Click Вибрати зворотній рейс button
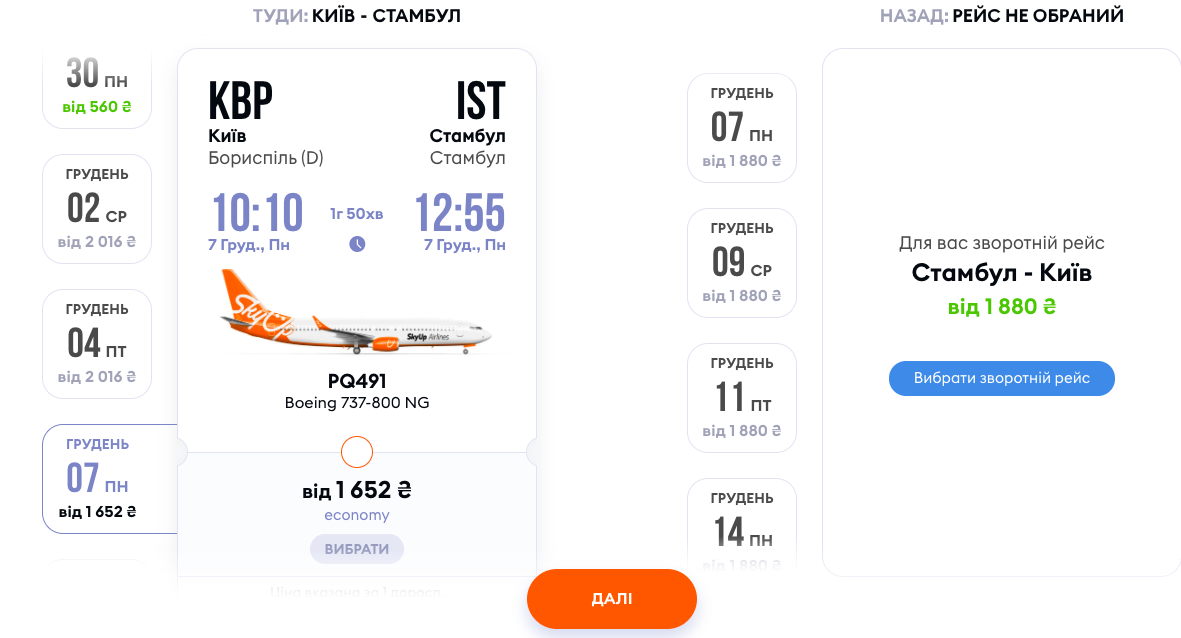The height and width of the screenshot is (638, 1181). tap(1002, 378)
